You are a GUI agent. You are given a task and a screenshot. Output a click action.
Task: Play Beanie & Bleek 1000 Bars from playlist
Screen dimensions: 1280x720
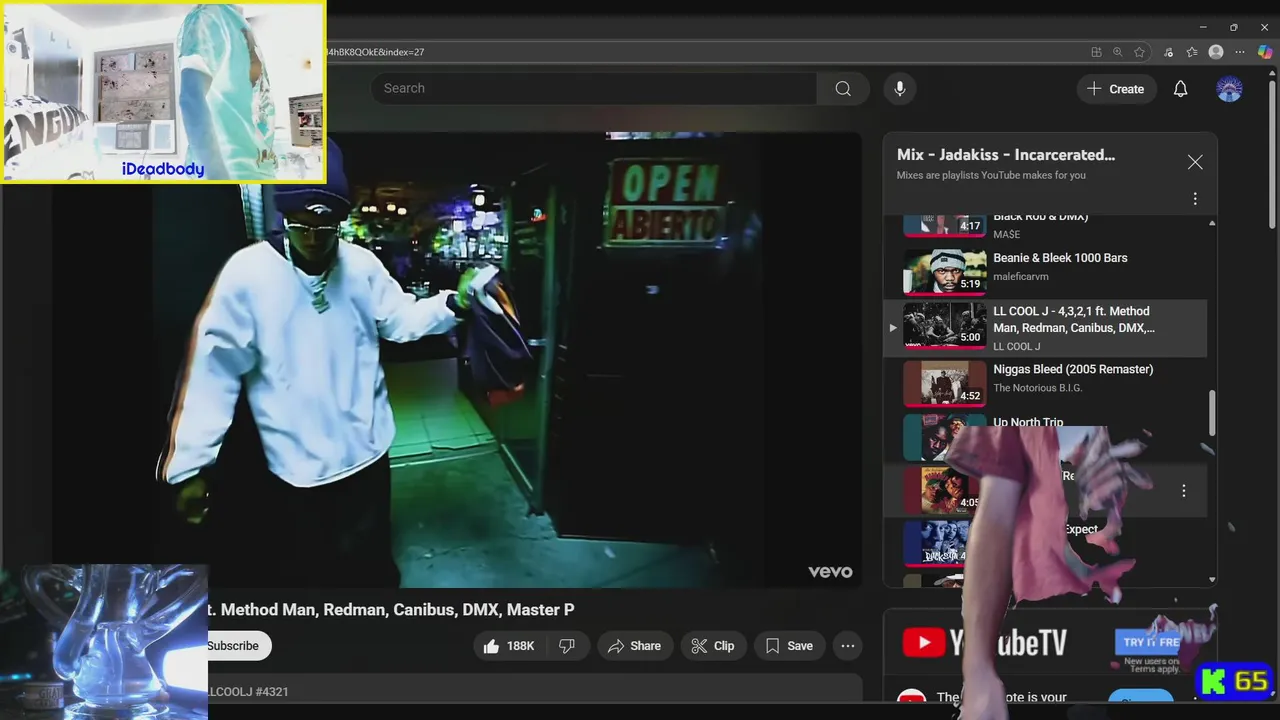pyautogui.click(x=1060, y=258)
